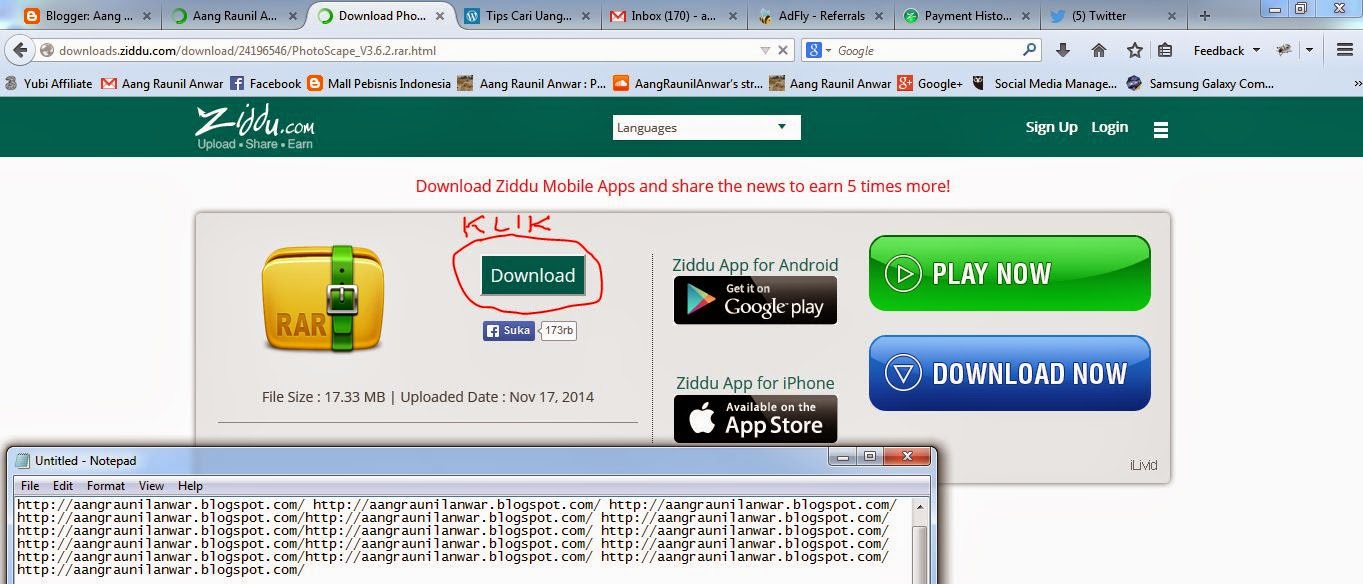Click the blue DOWNLOAD NOW banner
The width and height of the screenshot is (1363, 584).
pos(1009,373)
